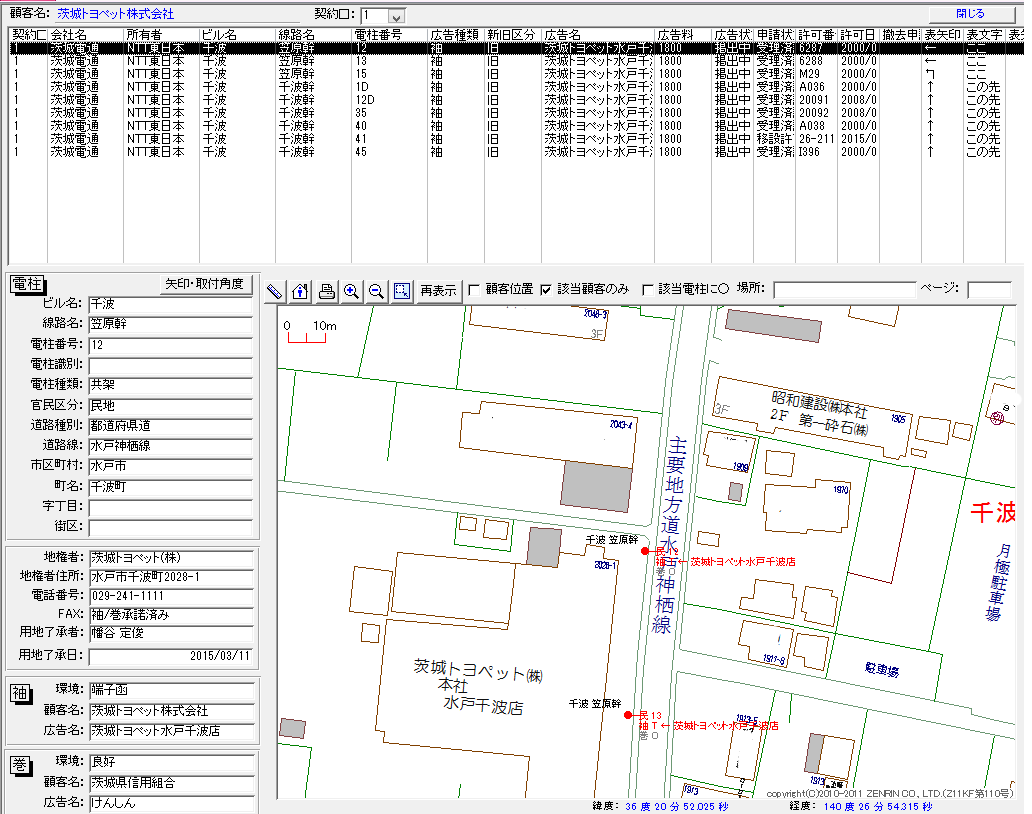Click the 所有者 column header
Image resolution: width=1032 pixels, height=814 pixels.
click(162, 35)
